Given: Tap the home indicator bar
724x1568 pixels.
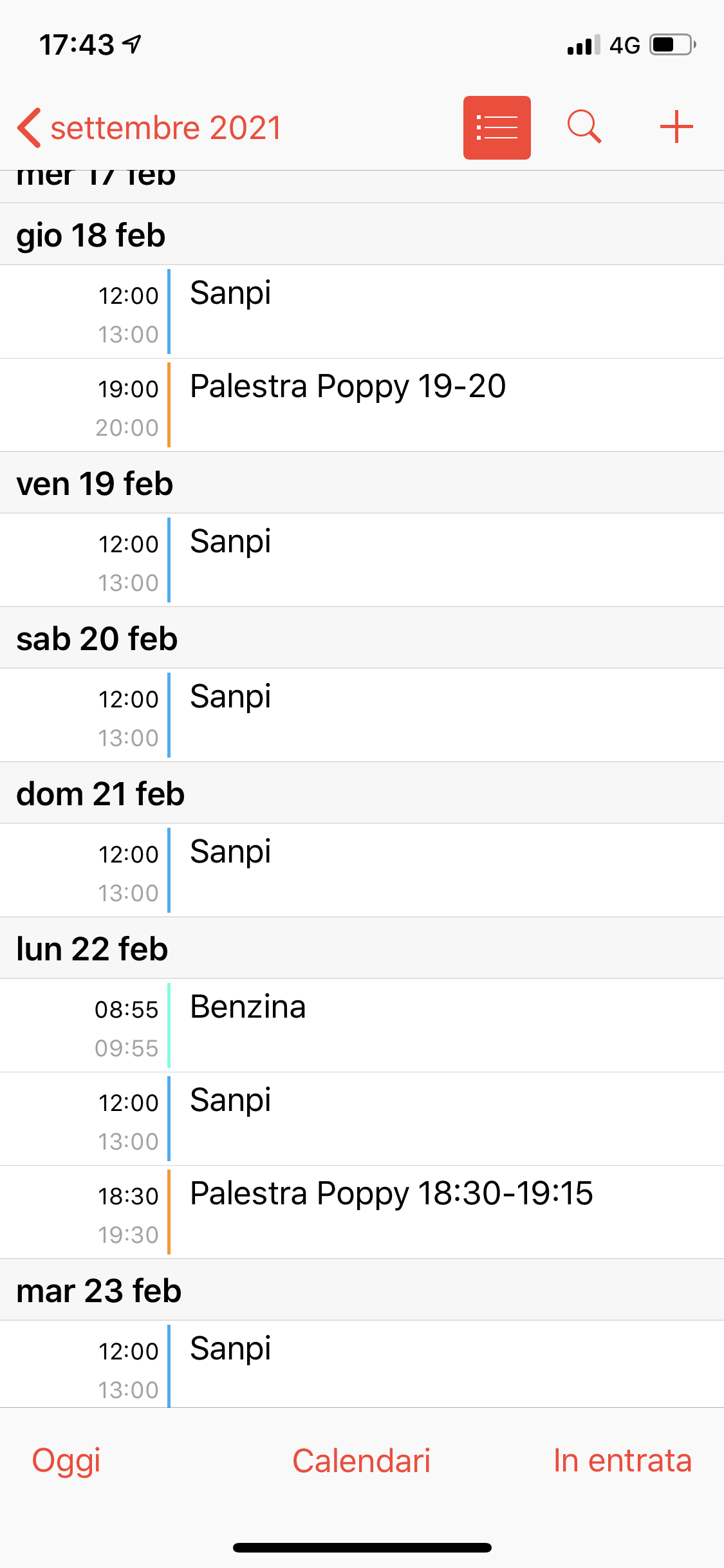Looking at the screenshot, I should click(362, 1547).
